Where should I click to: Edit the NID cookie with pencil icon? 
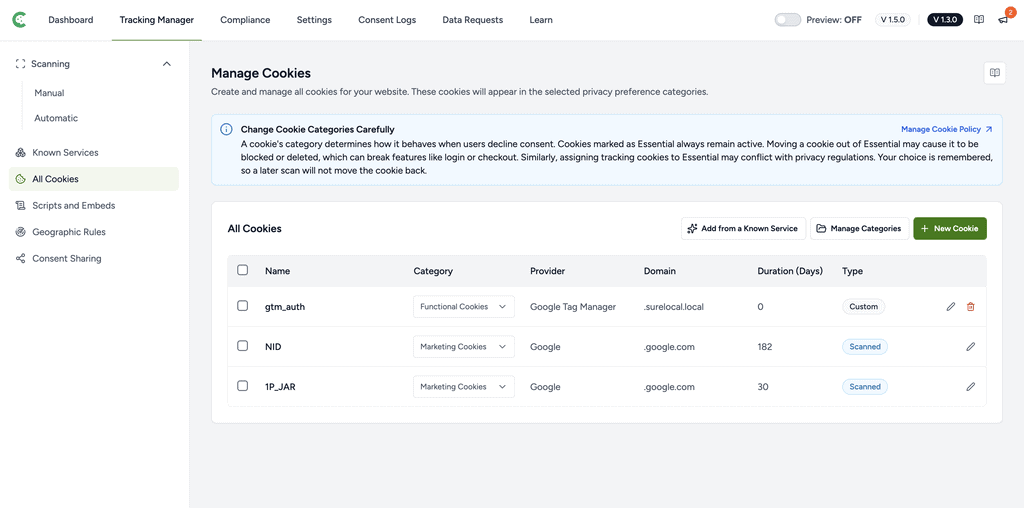(970, 347)
